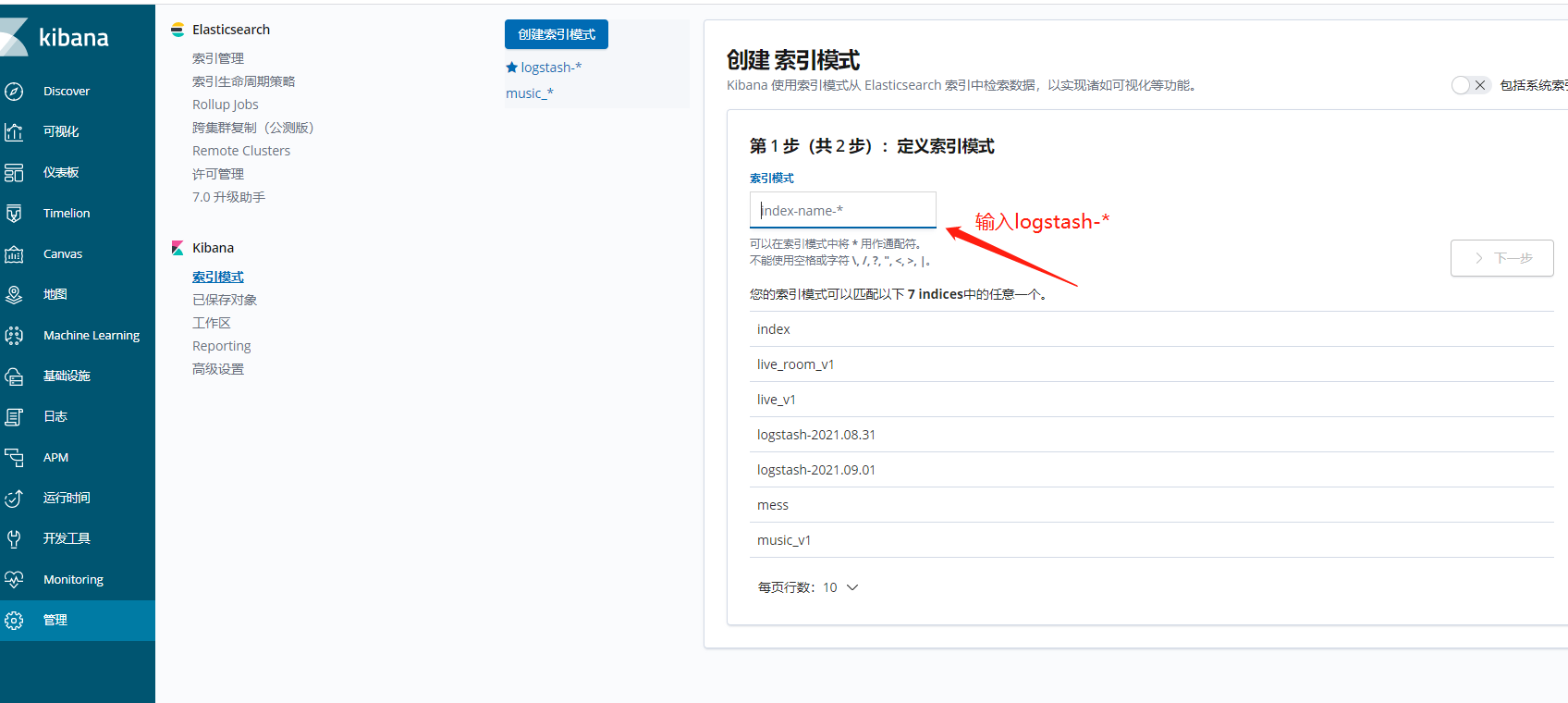This screenshot has width=1568, height=703.
Task: Click the 下一步 button
Action: 1502,258
